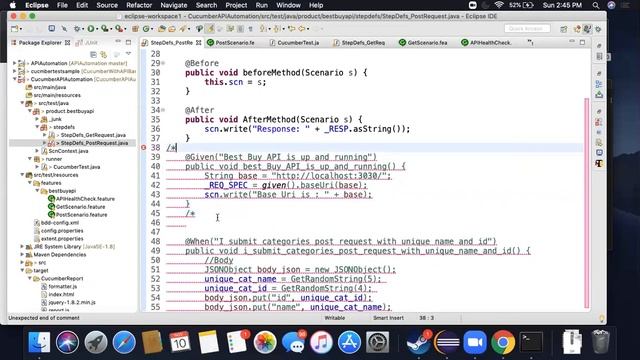Click the Quick Access search field
640x360 pixels.
[x=527, y=29]
